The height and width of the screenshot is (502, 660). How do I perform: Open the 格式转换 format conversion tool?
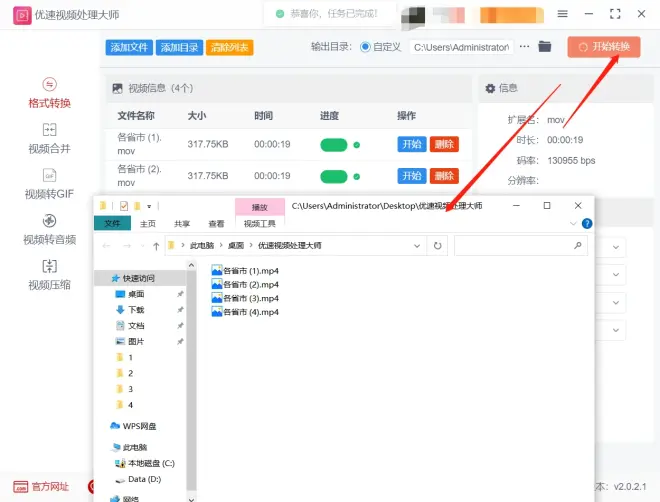coord(49,93)
